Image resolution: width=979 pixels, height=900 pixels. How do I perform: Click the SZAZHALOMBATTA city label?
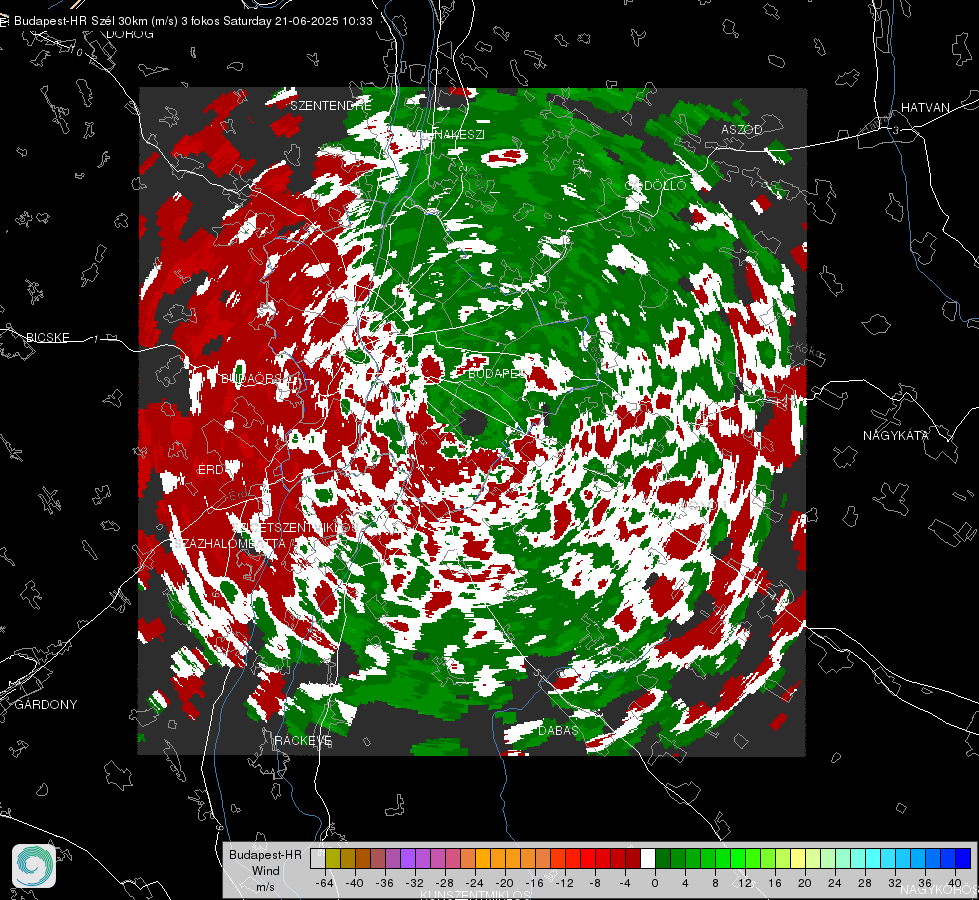click(x=229, y=543)
